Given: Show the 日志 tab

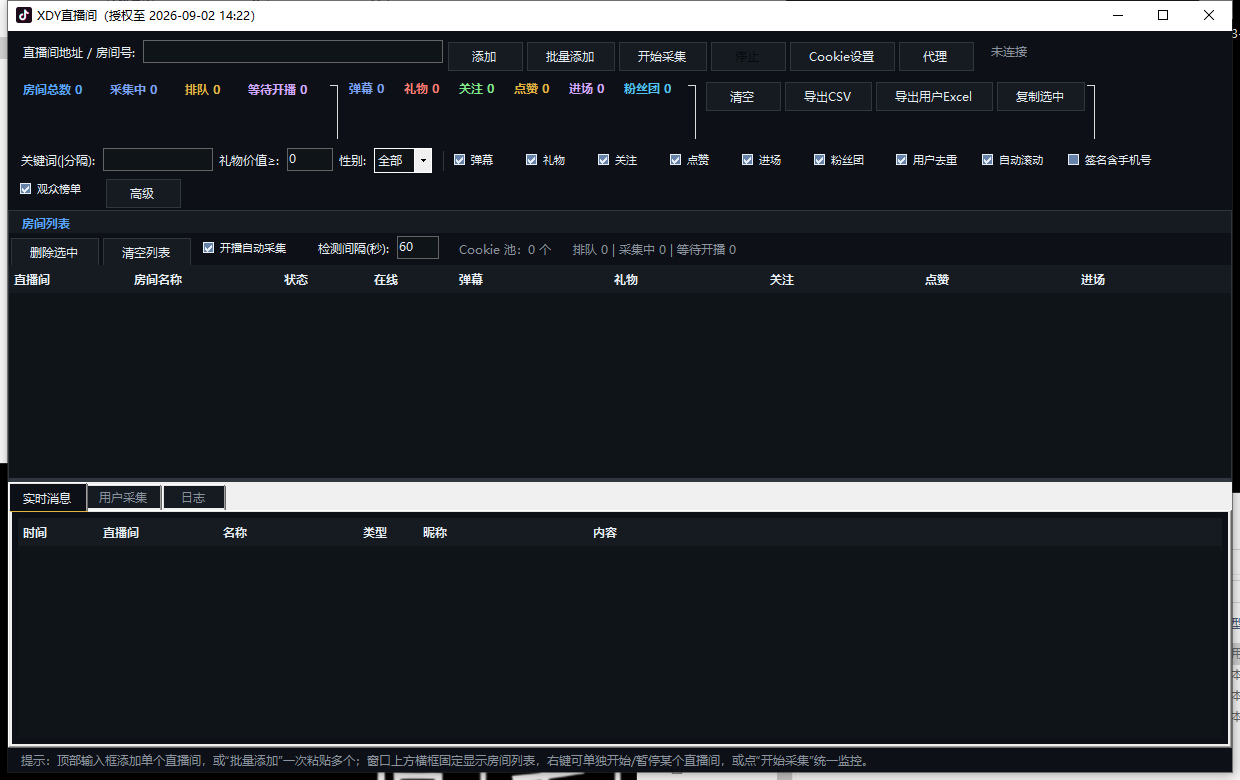Looking at the screenshot, I should tap(194, 498).
